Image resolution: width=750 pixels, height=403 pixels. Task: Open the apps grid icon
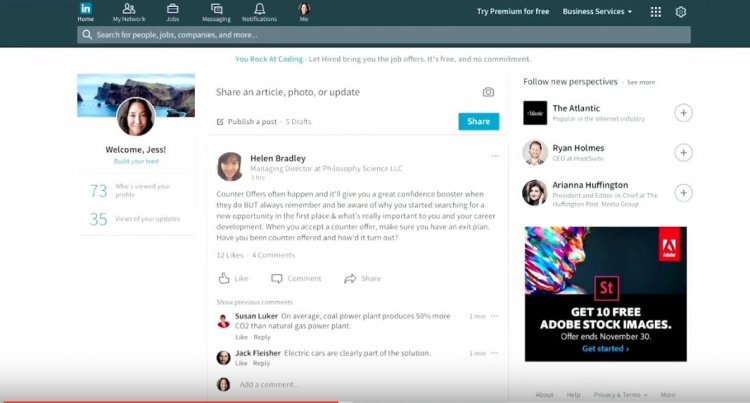coord(656,12)
